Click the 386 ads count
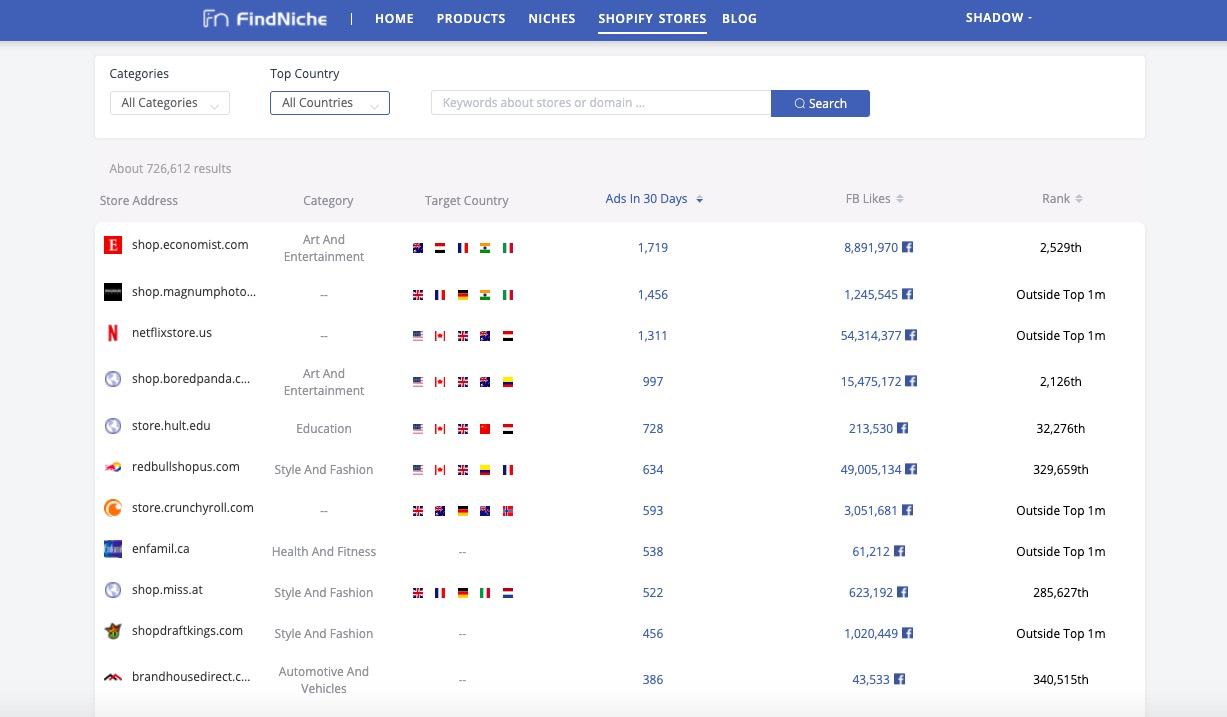This screenshot has width=1227, height=717. pyautogui.click(x=653, y=680)
